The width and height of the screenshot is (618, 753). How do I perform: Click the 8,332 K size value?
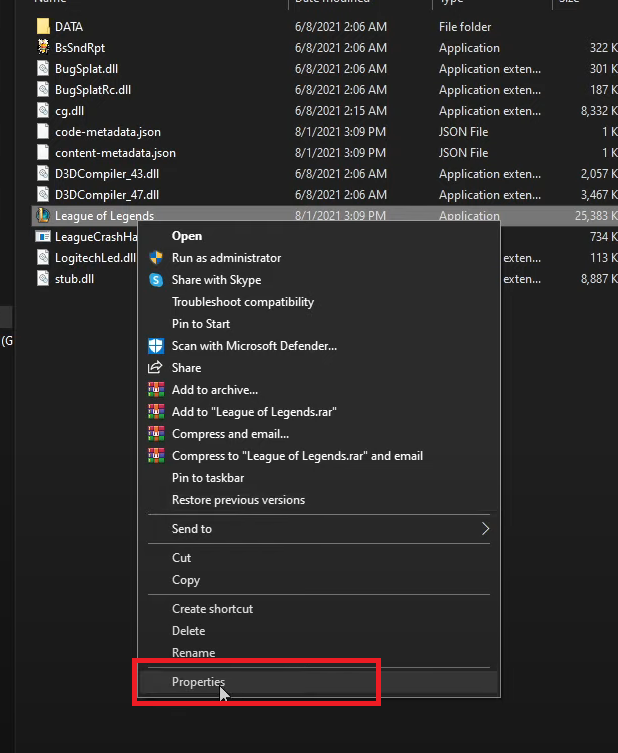pos(599,111)
